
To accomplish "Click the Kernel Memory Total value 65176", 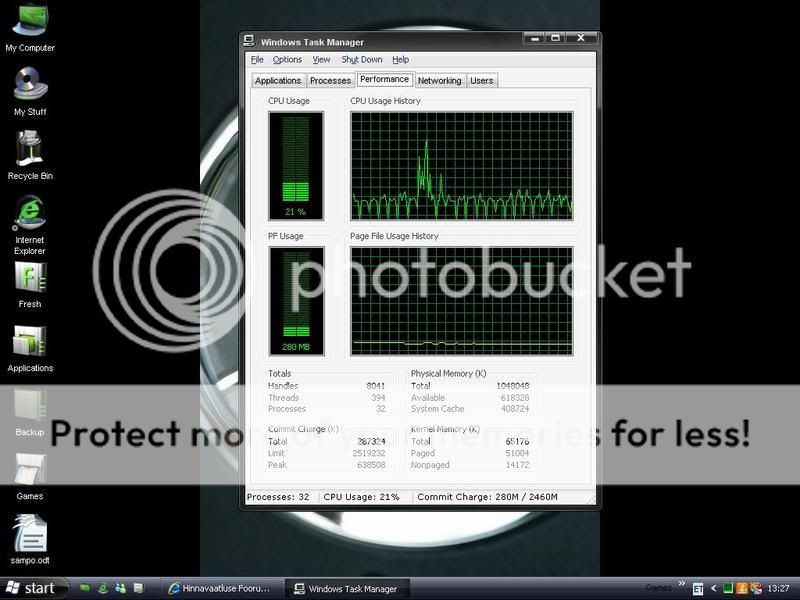I will 517,441.
